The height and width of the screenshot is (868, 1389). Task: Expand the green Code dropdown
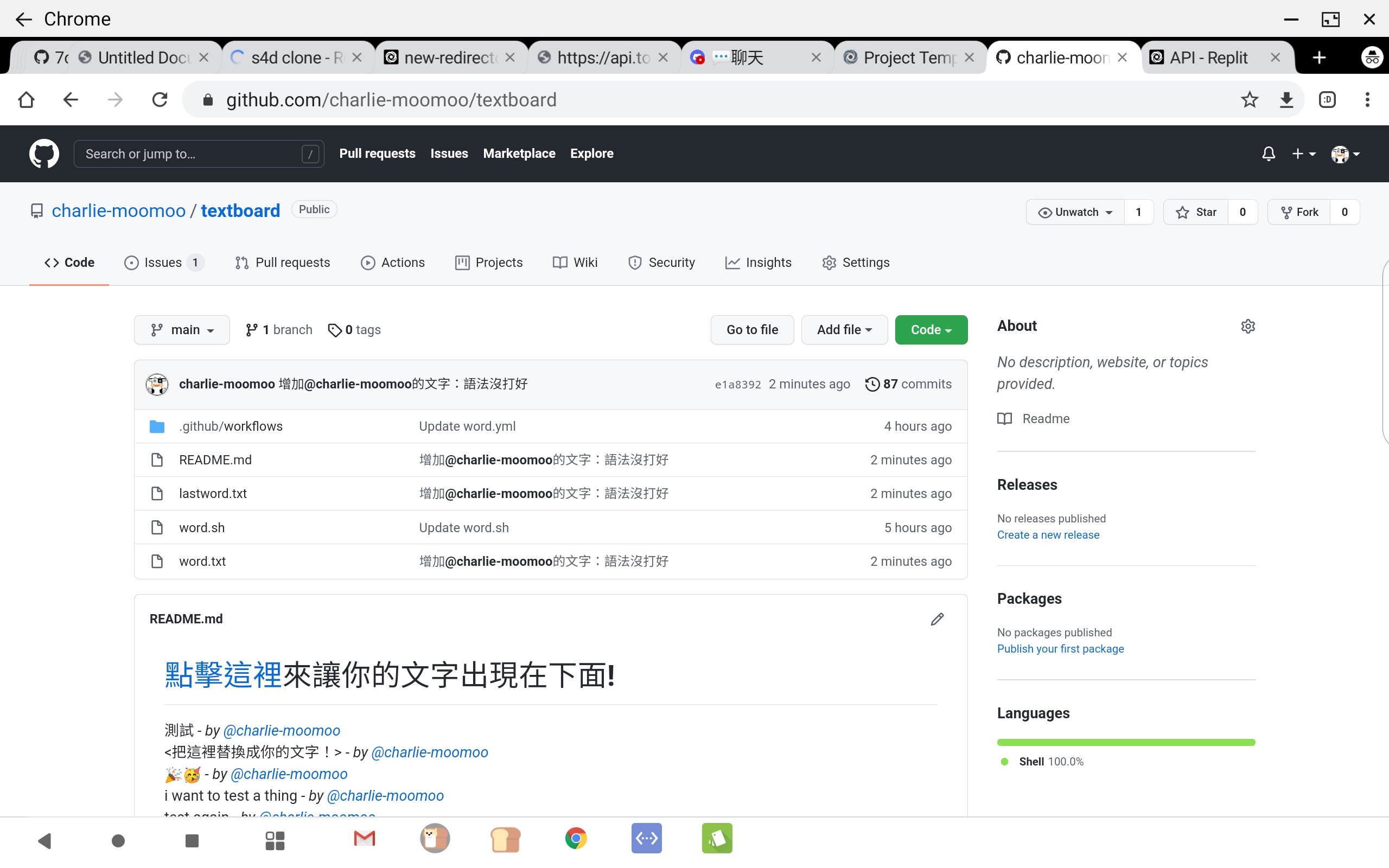pyautogui.click(x=931, y=329)
